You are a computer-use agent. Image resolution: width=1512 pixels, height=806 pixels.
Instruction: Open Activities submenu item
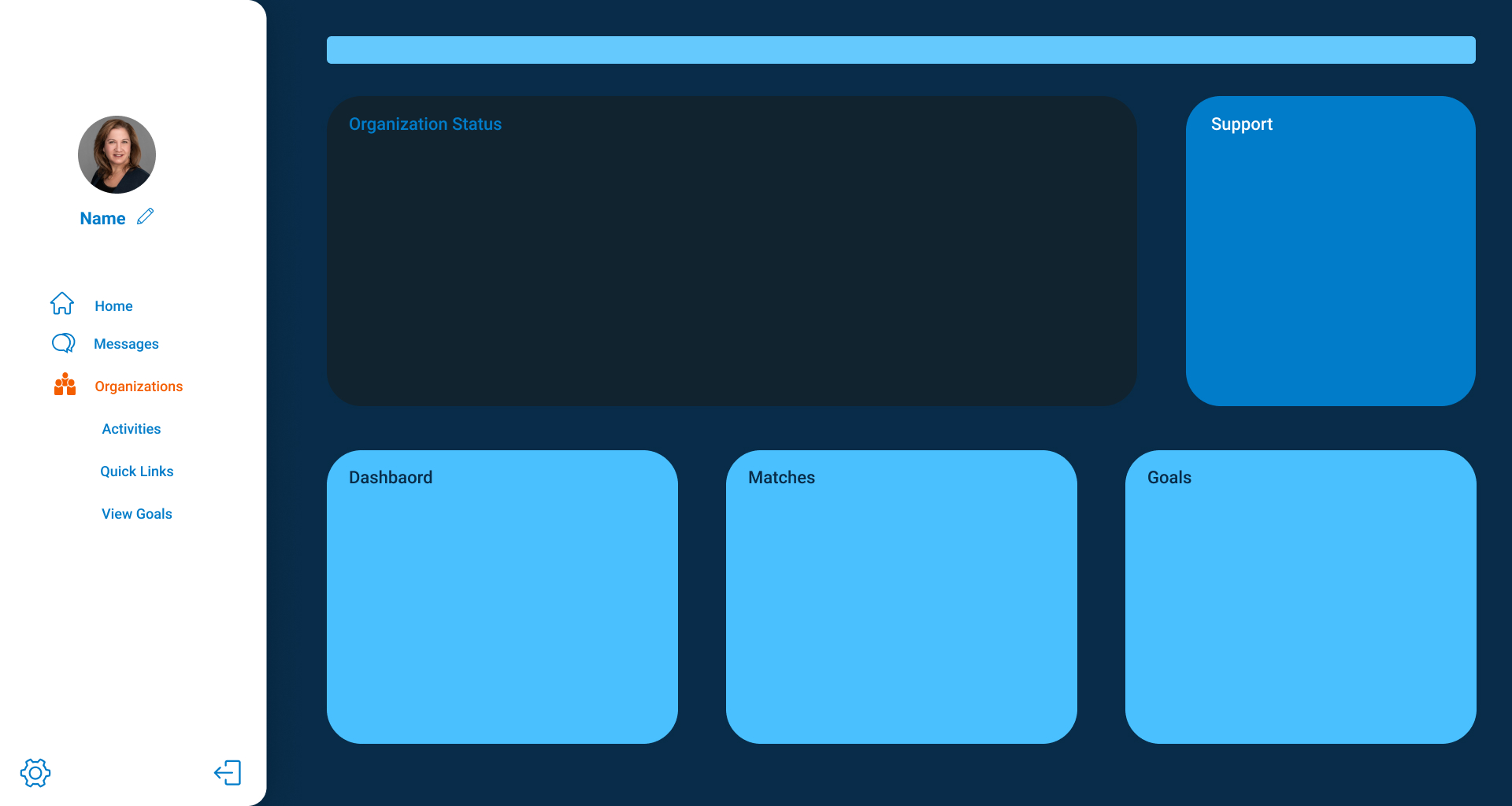coord(132,429)
